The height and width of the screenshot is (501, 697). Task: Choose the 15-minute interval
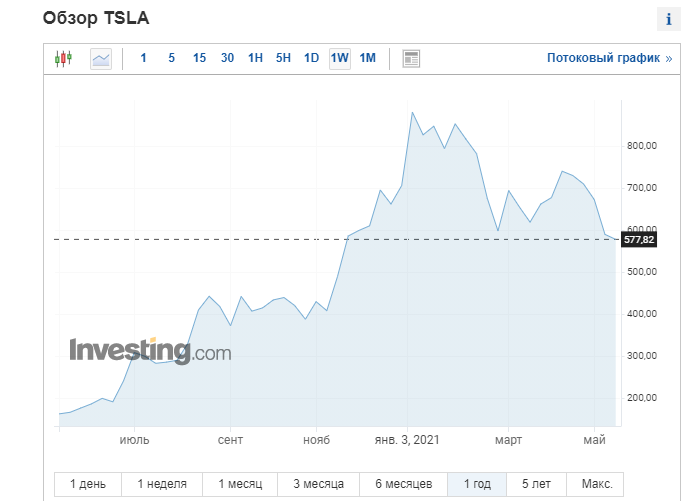(x=199, y=58)
